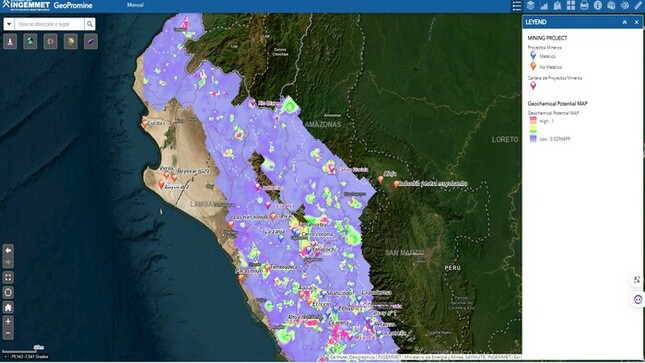
Task: Click the green map shape tool button
Action: (71, 42)
